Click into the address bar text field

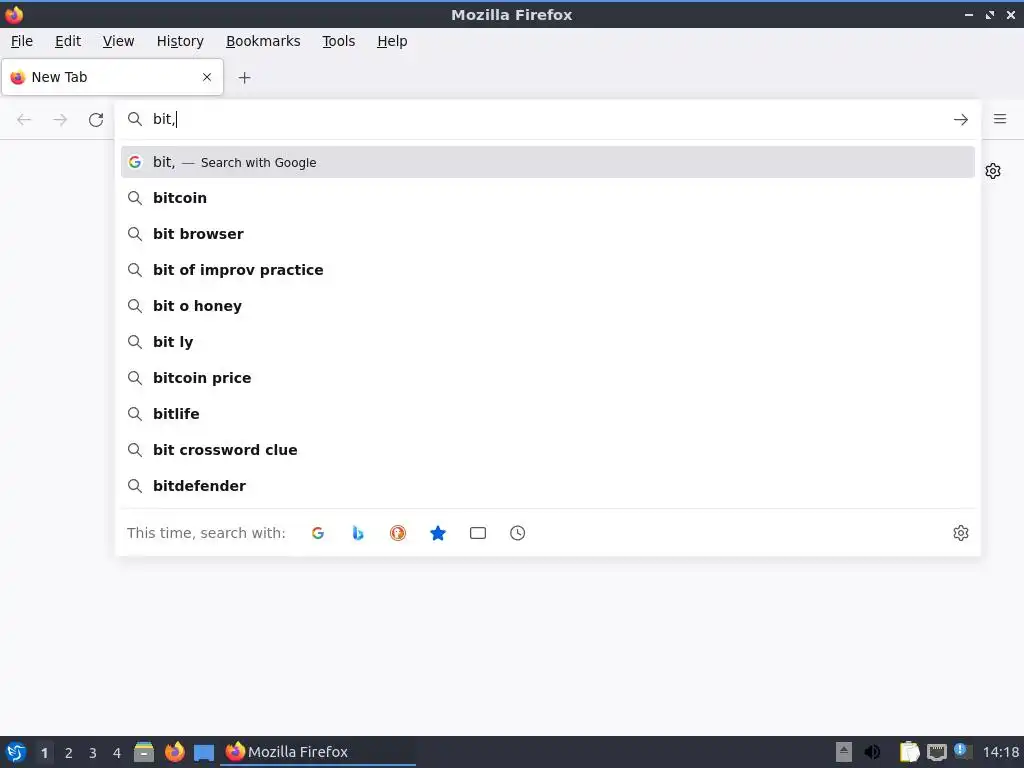click(x=547, y=119)
